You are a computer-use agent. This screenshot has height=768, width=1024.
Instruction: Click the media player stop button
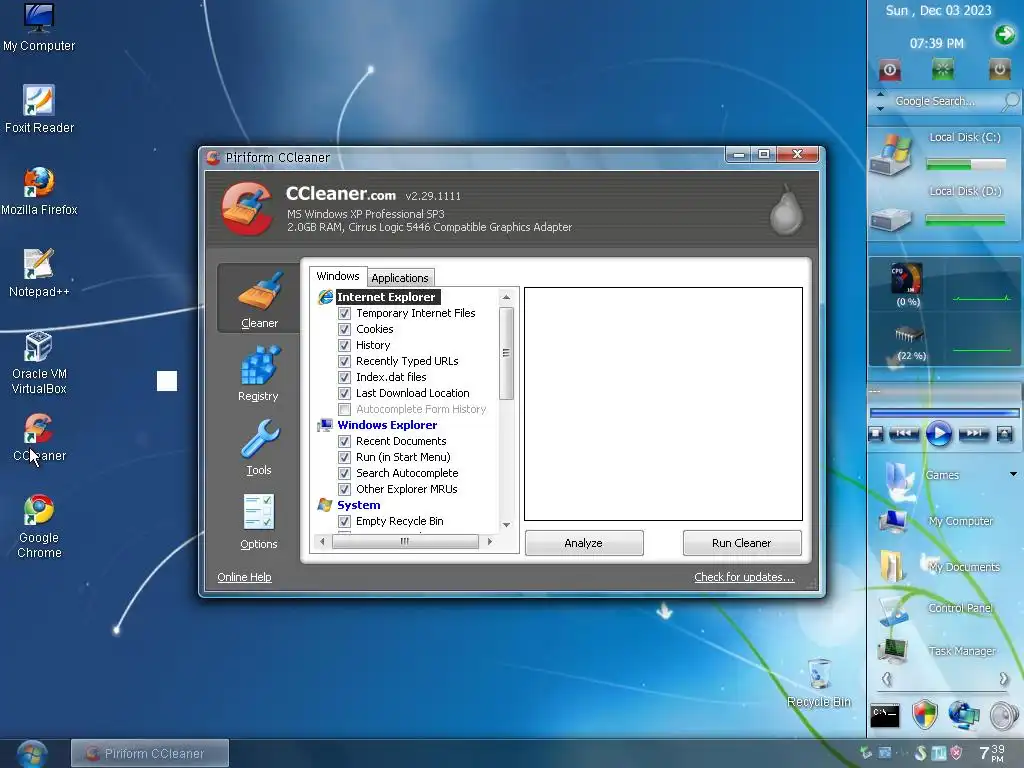[876, 433]
